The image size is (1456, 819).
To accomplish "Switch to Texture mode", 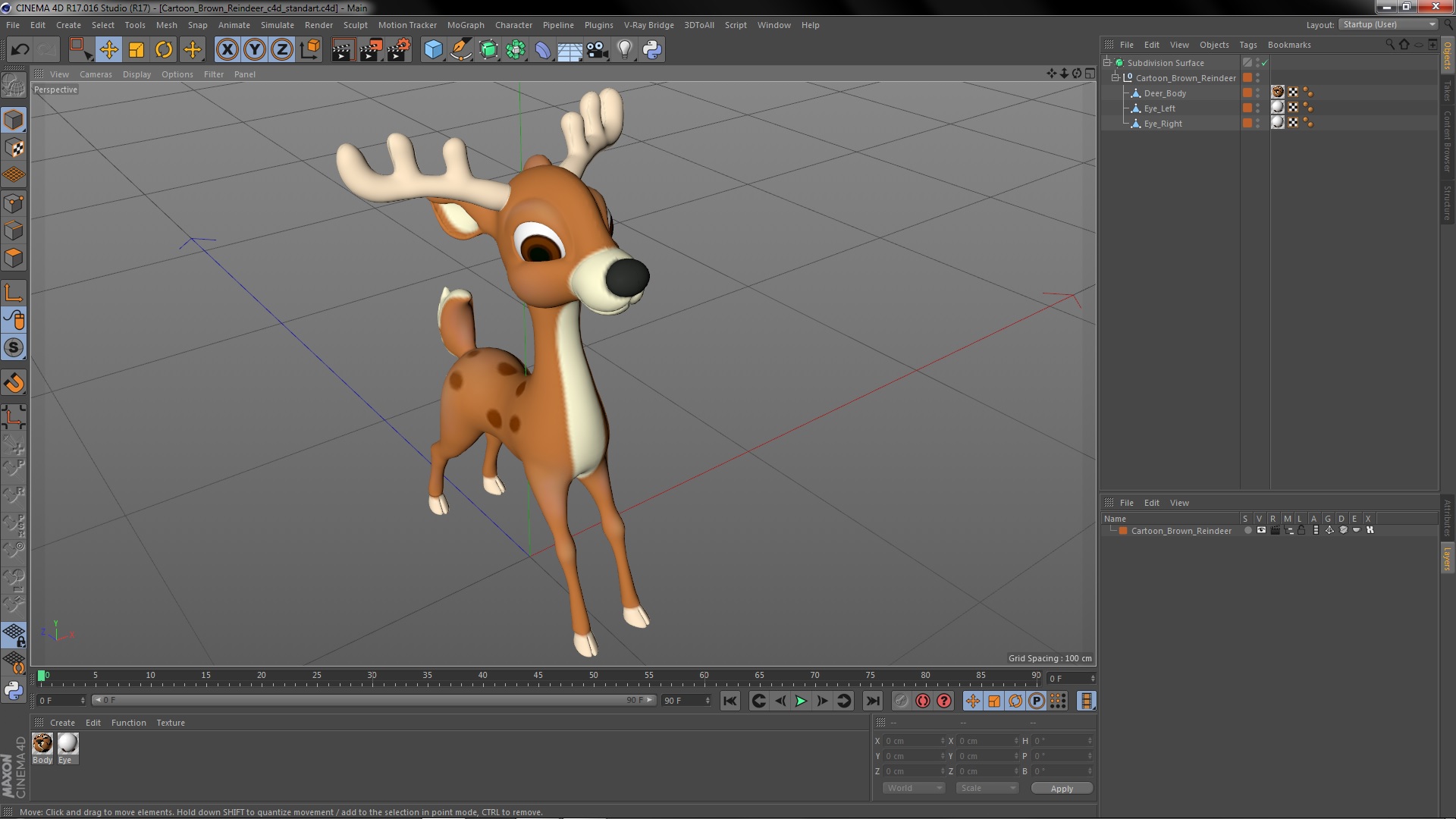I will pyautogui.click(x=14, y=148).
